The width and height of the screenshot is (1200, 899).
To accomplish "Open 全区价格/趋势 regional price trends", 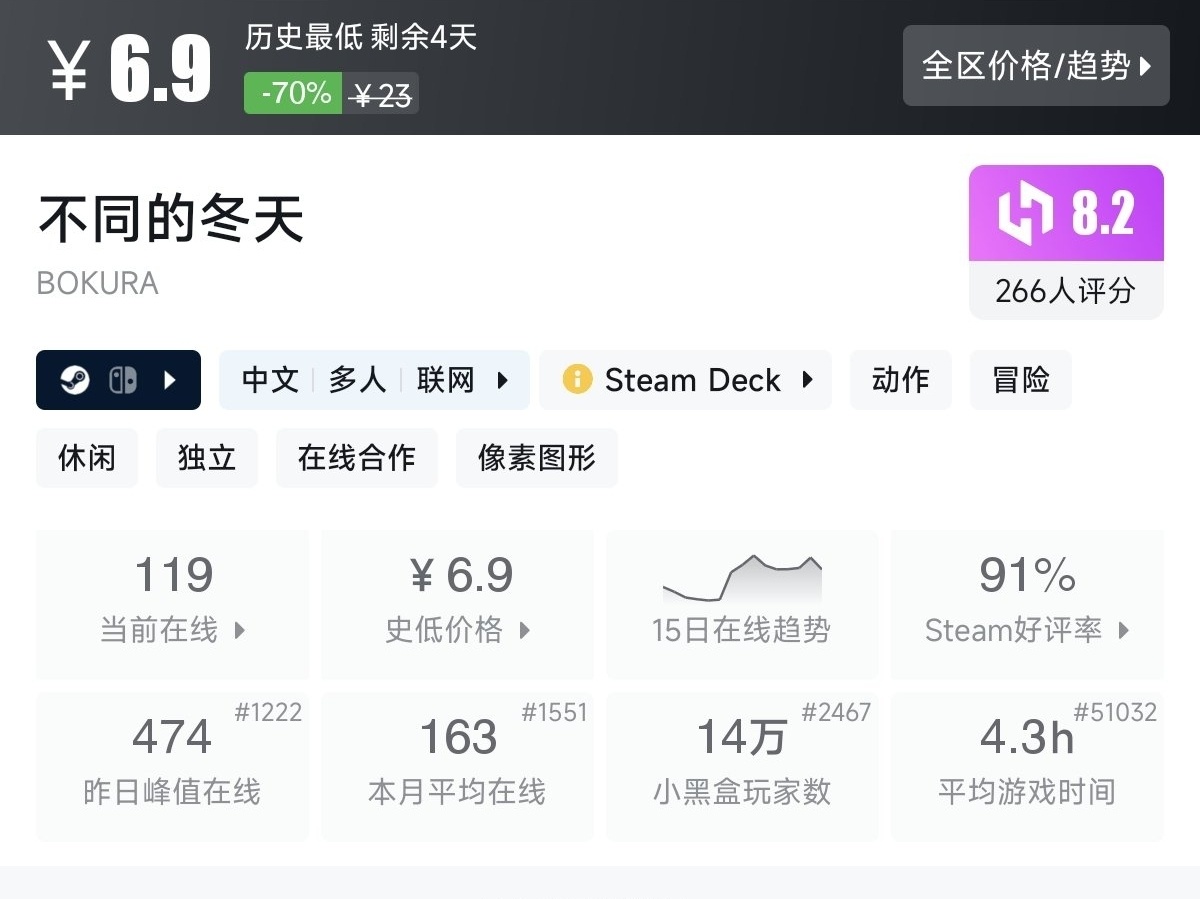I will pos(1035,66).
